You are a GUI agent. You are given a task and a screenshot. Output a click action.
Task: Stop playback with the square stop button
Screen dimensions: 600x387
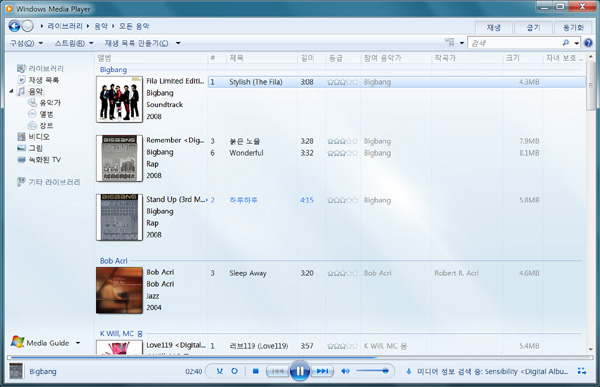pos(256,371)
